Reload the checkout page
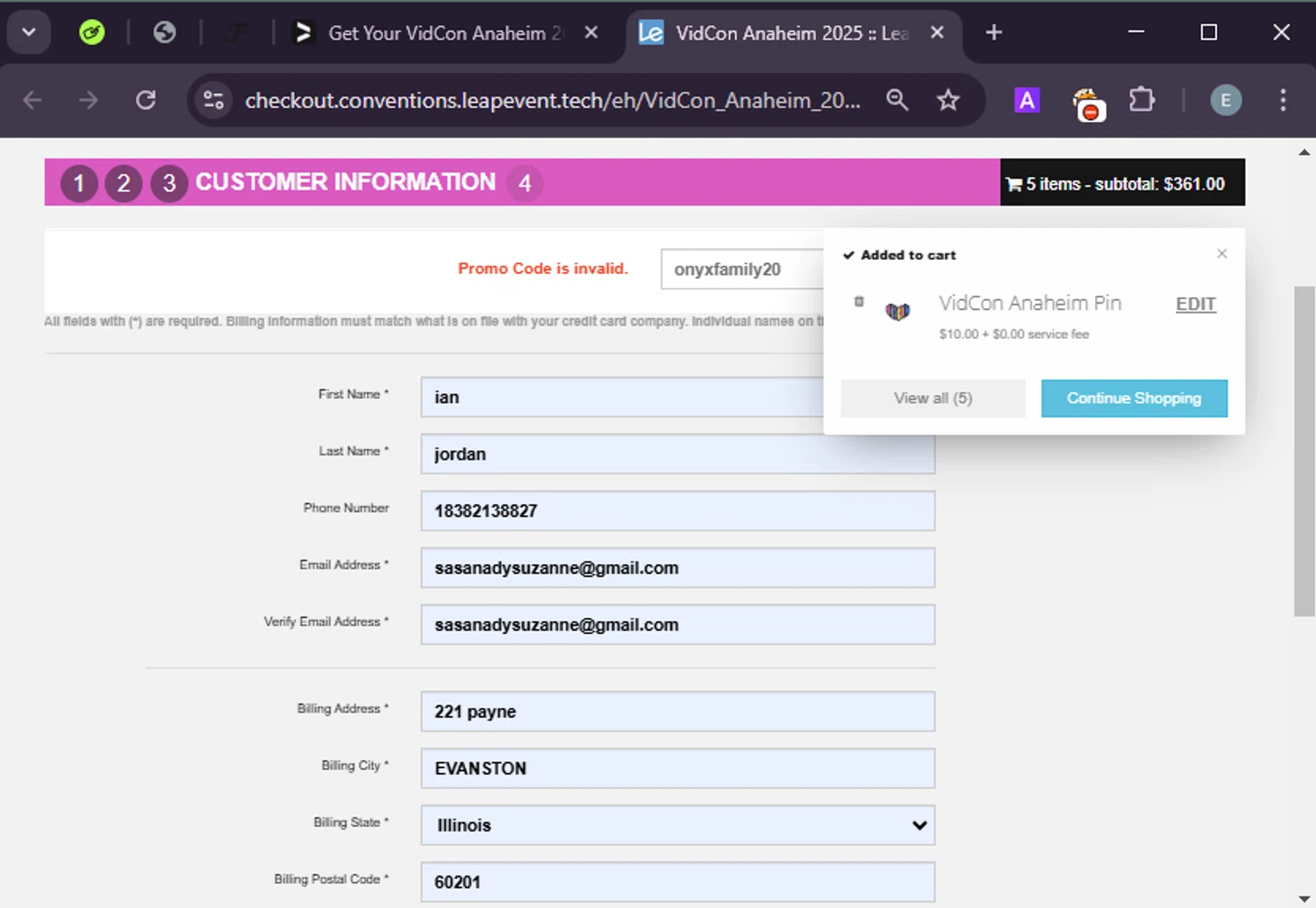This screenshot has width=1316, height=908. point(146,100)
